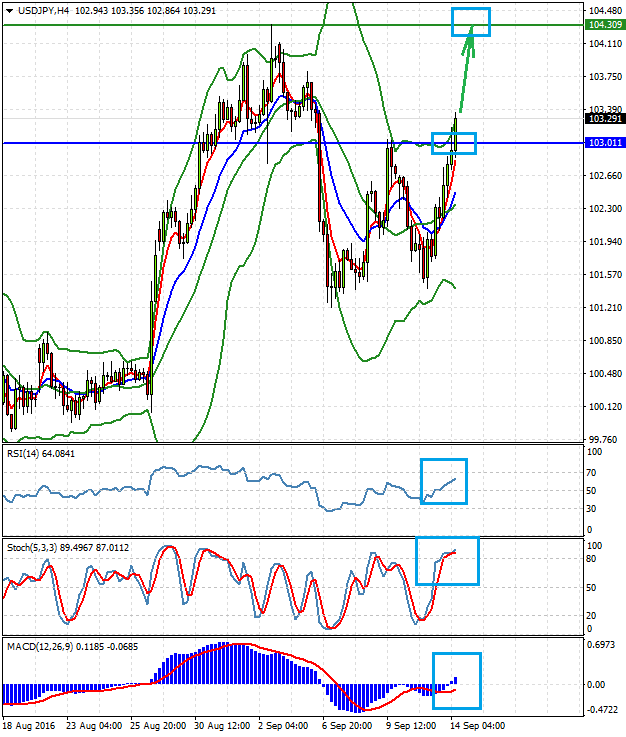Click the triangle arrow beside USDJPY,H4 title
The width and height of the screenshot is (626, 737).
point(7,9)
